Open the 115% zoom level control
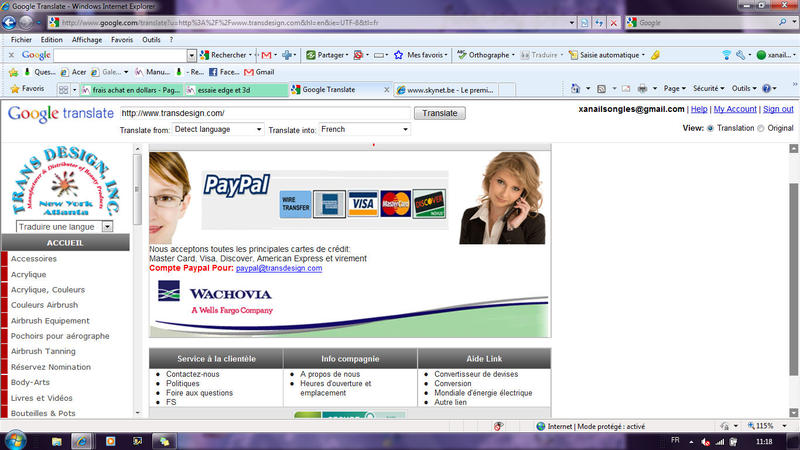The image size is (800, 450). click(770, 425)
